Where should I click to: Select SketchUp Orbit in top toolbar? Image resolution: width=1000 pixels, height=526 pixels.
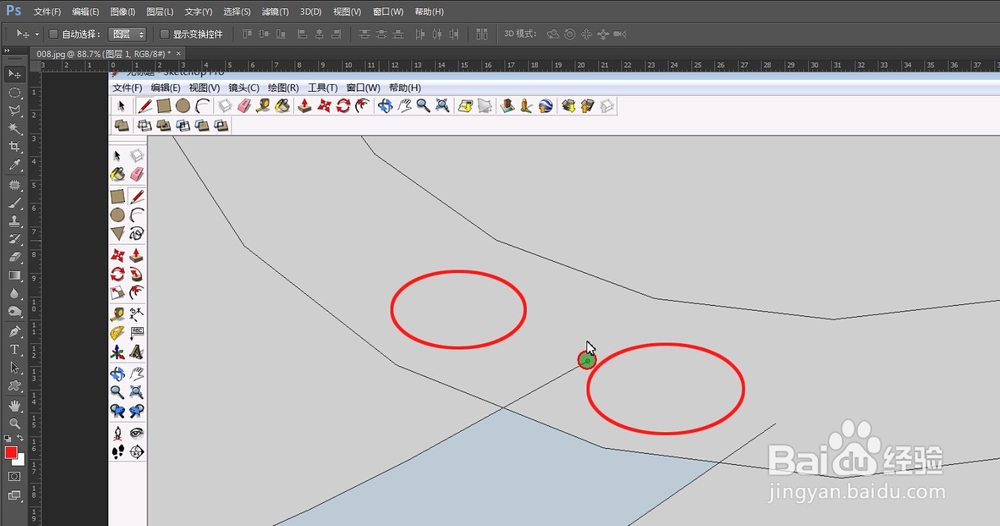pyautogui.click(x=385, y=106)
